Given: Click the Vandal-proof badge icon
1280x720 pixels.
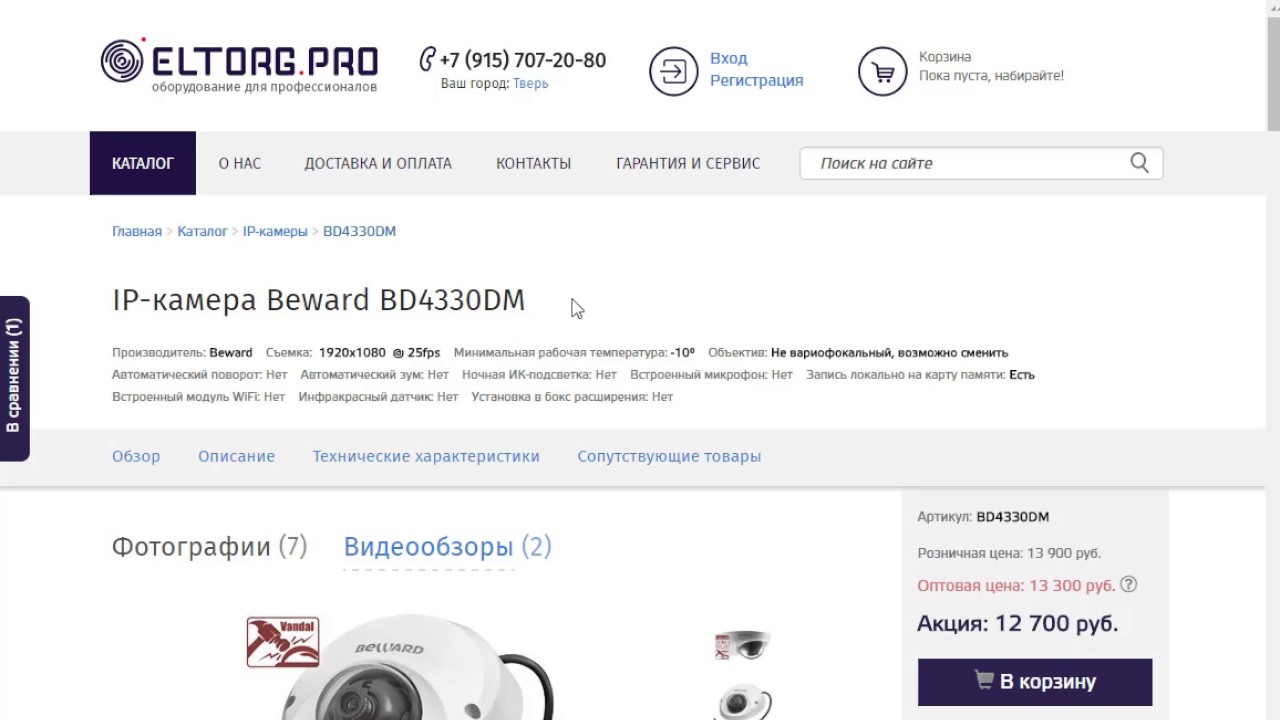Looking at the screenshot, I should (283, 642).
